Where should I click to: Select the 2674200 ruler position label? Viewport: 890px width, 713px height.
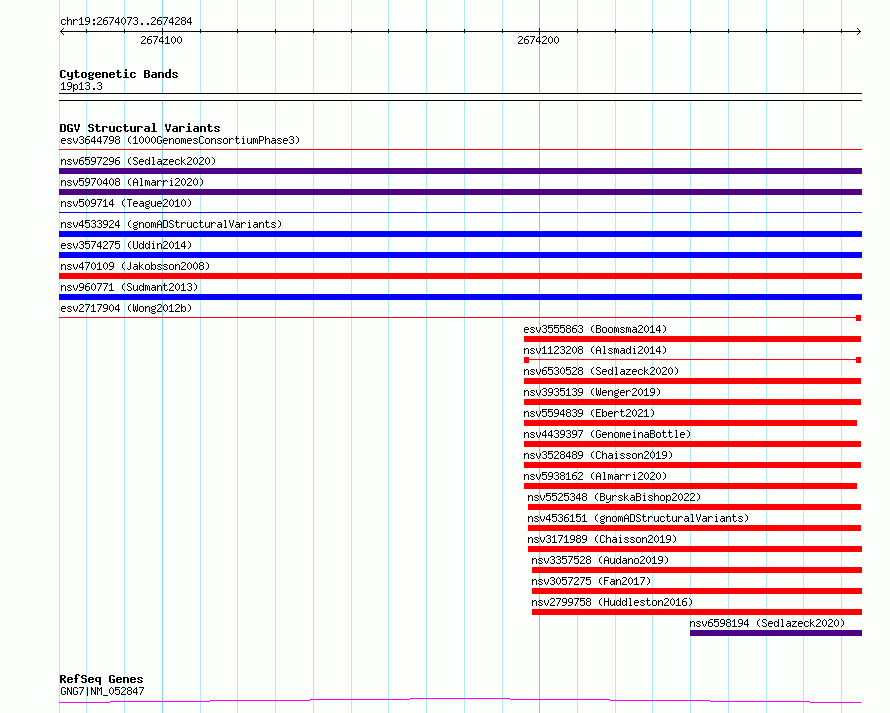click(538, 40)
